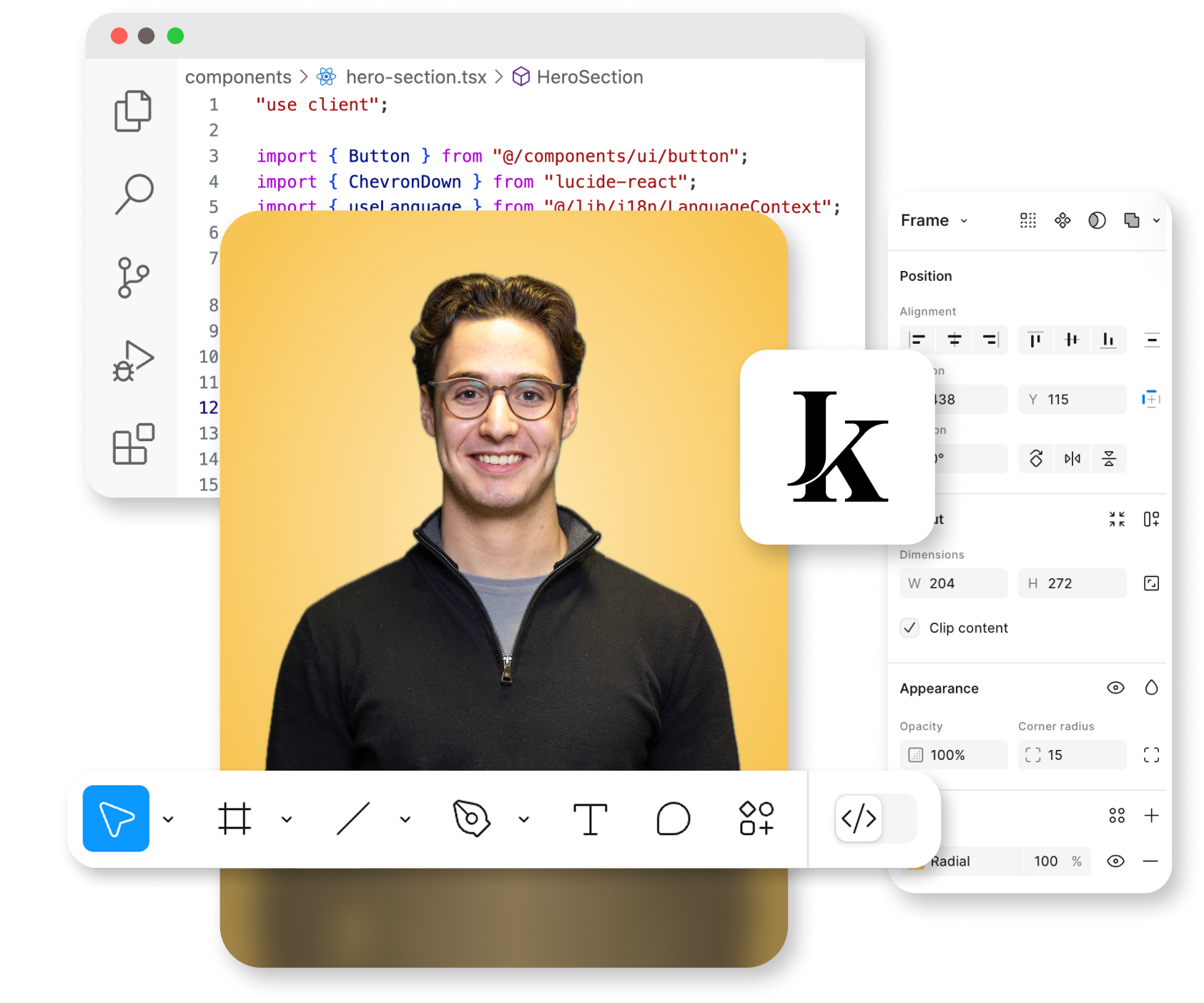Select the Text tool
This screenshot has height=1003, width=1204.
pyautogui.click(x=590, y=819)
